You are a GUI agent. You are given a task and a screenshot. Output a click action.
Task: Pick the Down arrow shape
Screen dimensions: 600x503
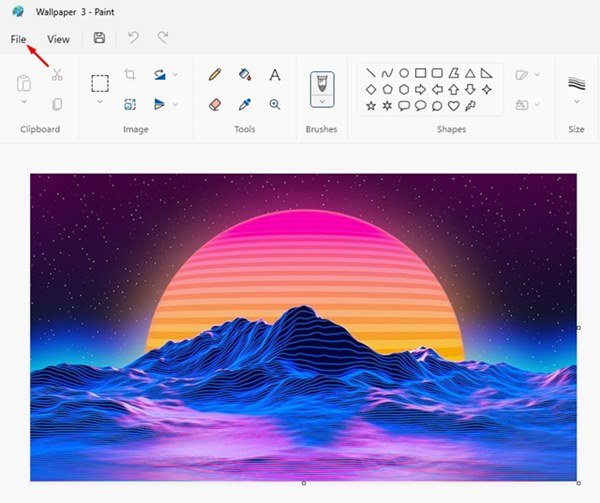coord(470,90)
